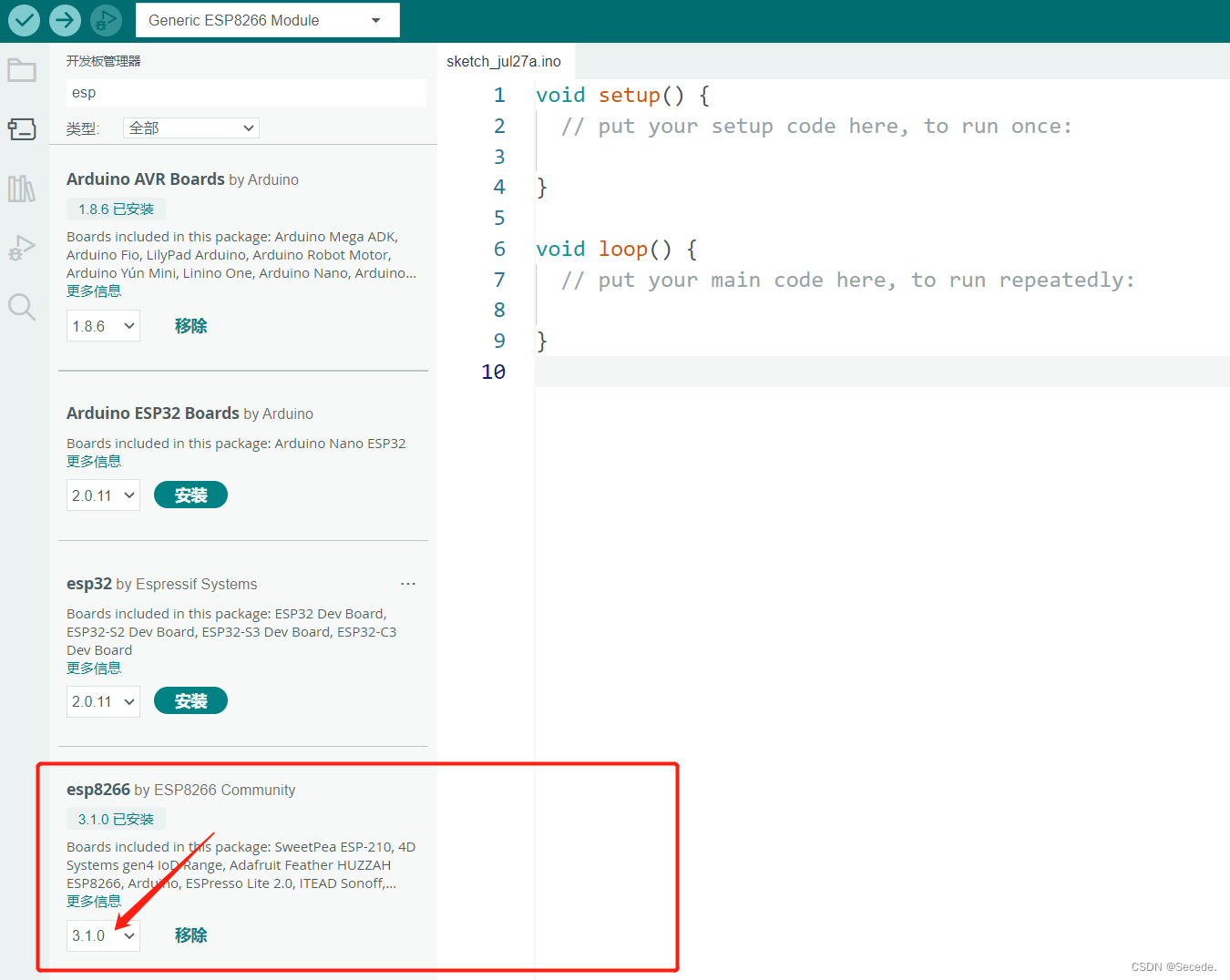Open the Boards Manager sidebar icon

(x=22, y=129)
